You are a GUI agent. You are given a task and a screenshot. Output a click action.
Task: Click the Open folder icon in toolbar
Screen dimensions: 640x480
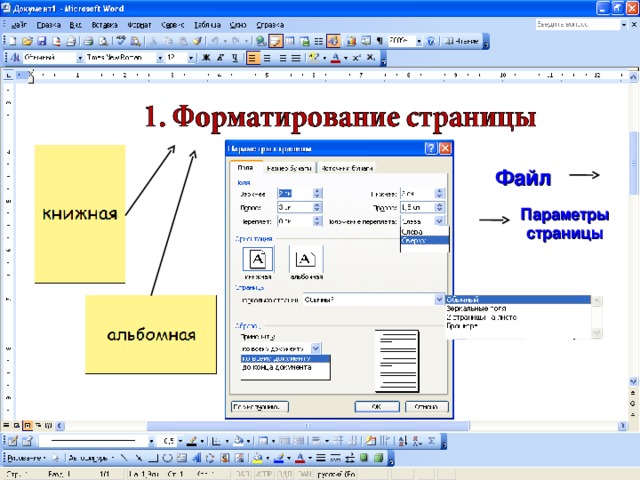(28, 41)
